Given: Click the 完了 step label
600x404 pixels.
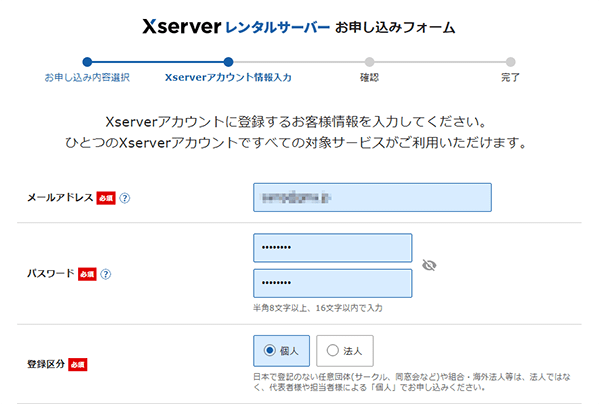Looking at the screenshot, I should [510, 77].
